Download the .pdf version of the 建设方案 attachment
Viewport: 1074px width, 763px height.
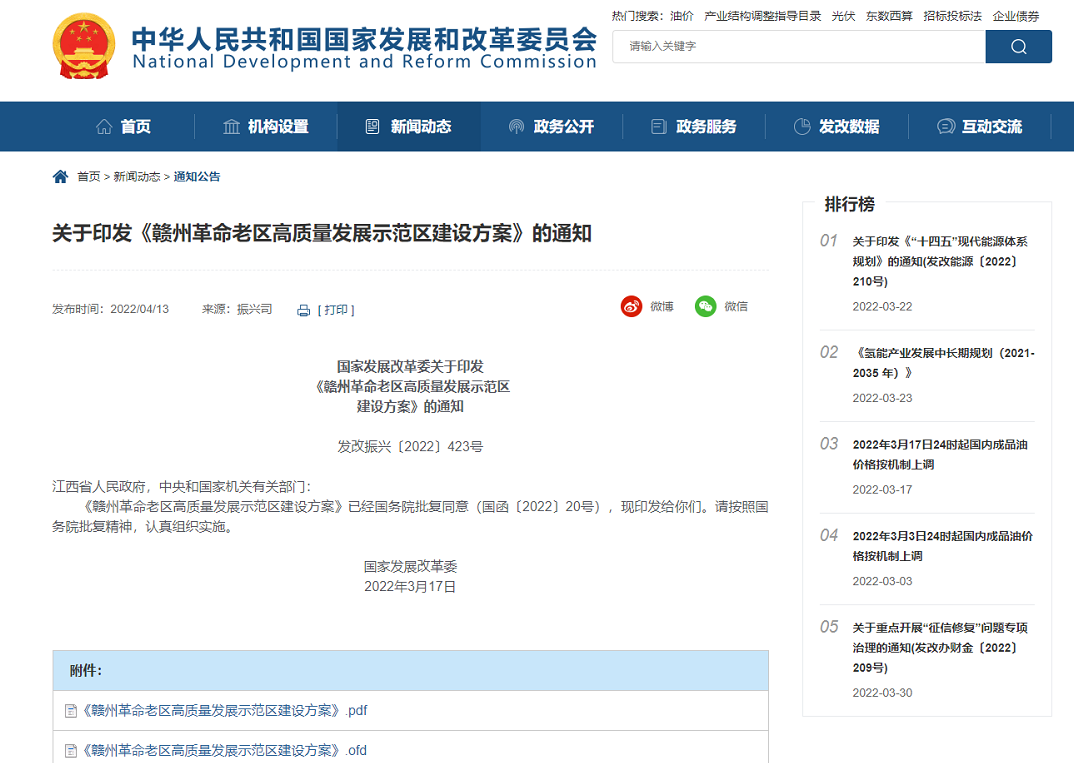(x=223, y=710)
